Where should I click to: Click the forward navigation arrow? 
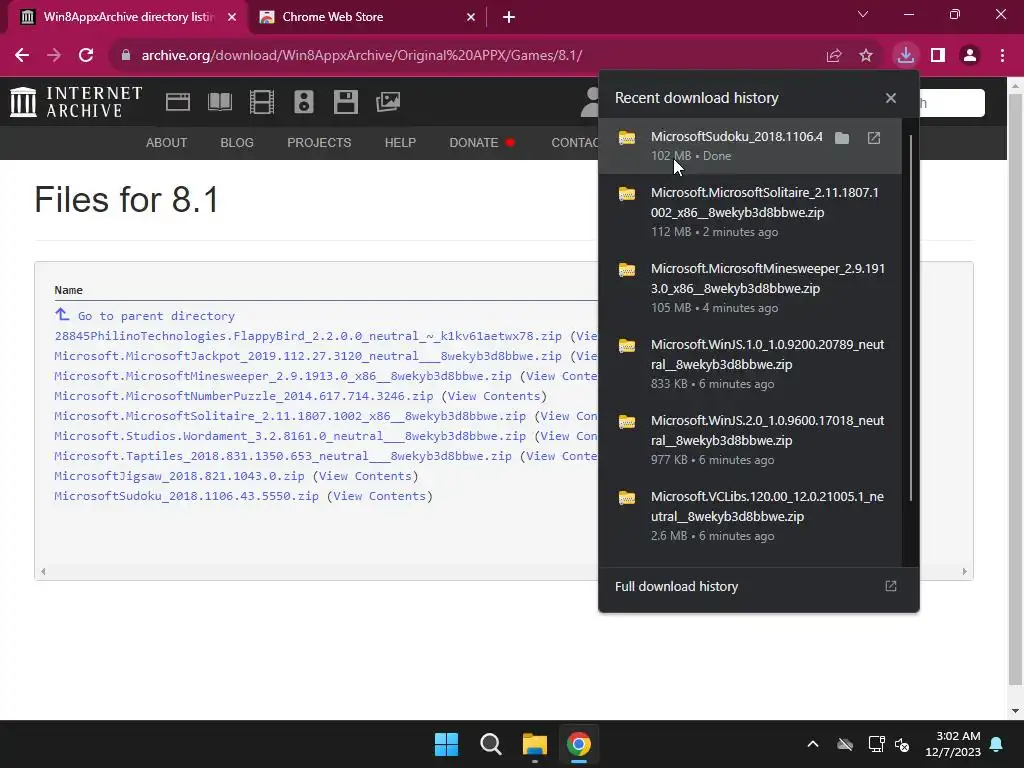[54, 55]
